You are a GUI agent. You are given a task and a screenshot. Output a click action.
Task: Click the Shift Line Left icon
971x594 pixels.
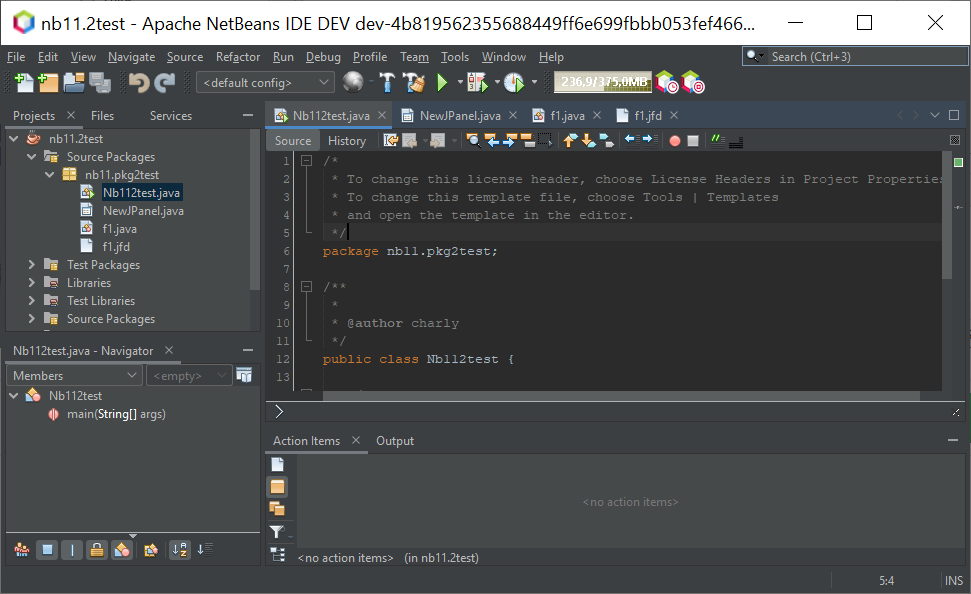coord(630,140)
